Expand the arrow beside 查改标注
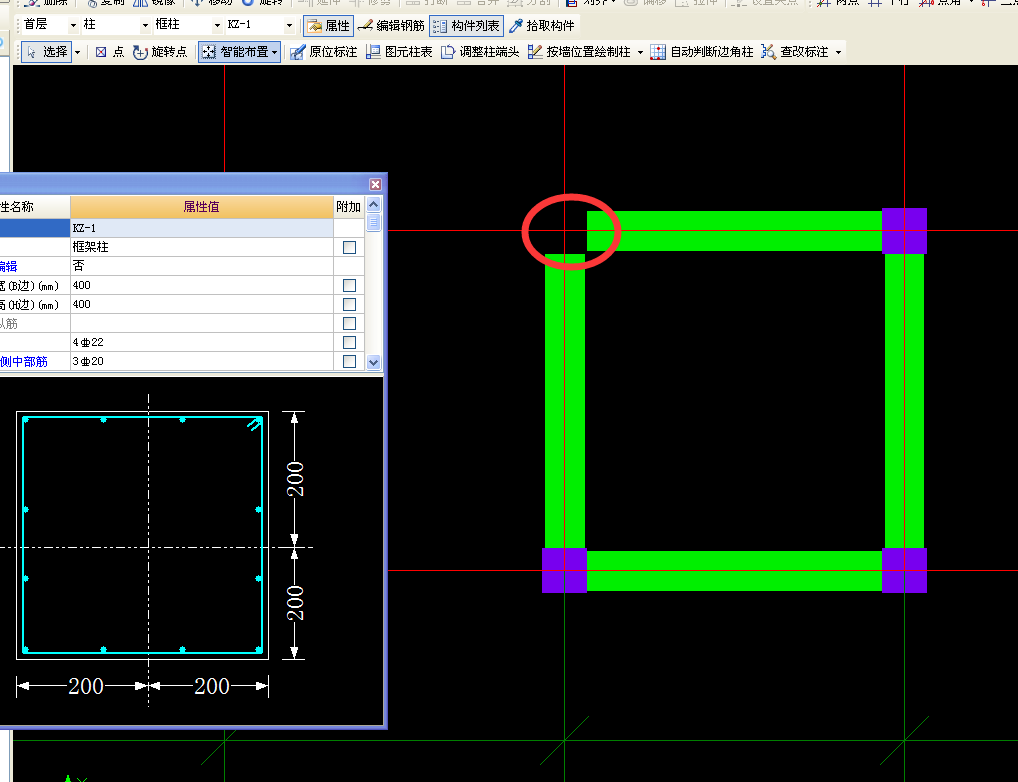 point(838,52)
